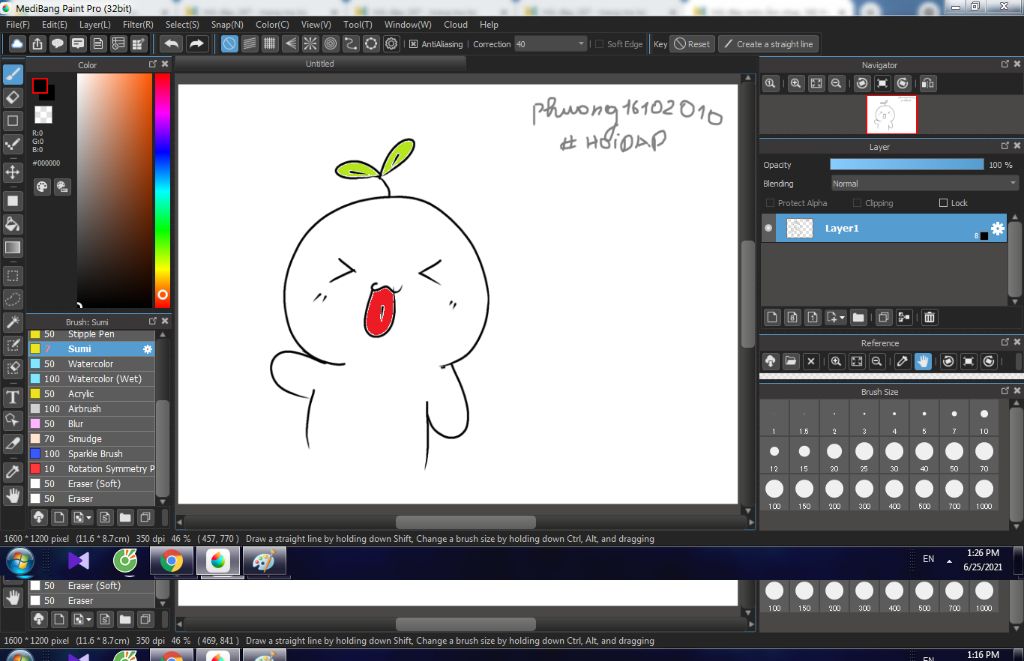Activate the Text tool

(x=13, y=397)
